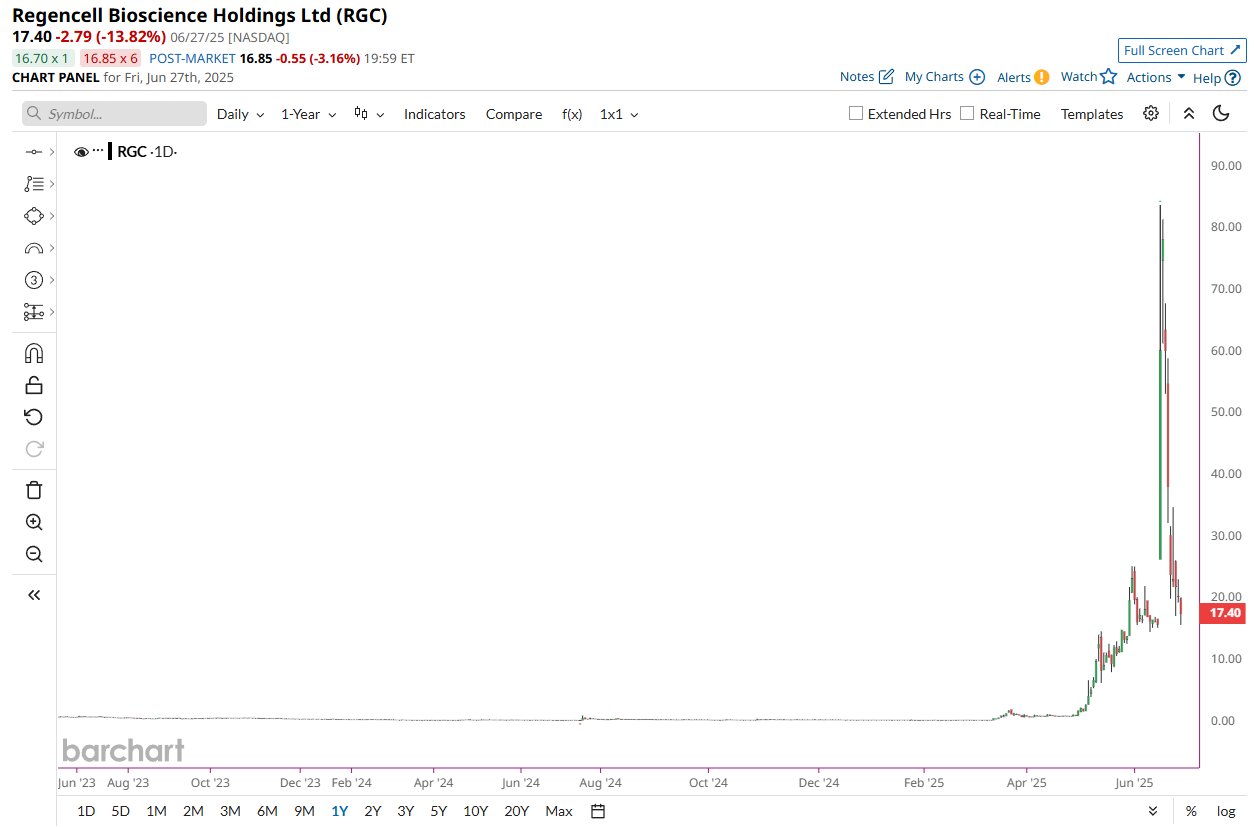The image size is (1256, 827).
Task: Toggle RGC series visibility eye icon
Action: tap(82, 152)
